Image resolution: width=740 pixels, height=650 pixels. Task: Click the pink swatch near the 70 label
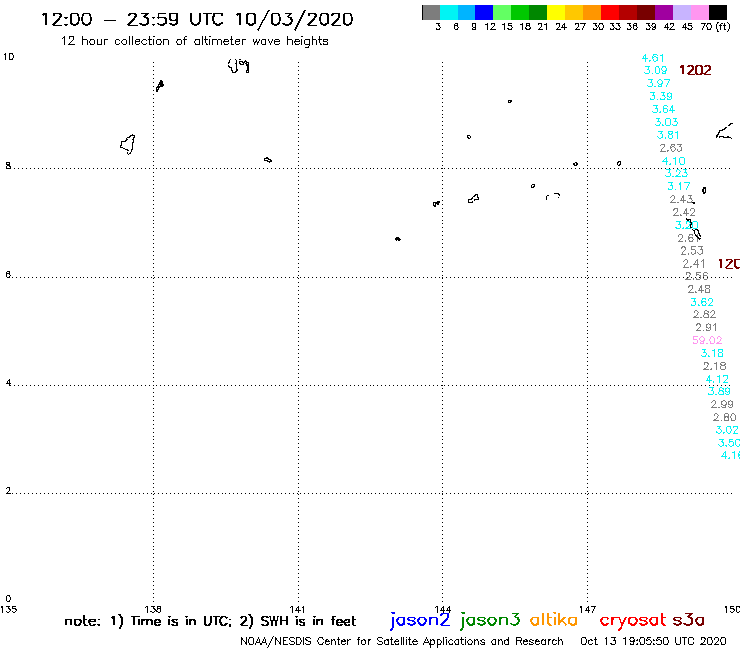tap(700, 12)
